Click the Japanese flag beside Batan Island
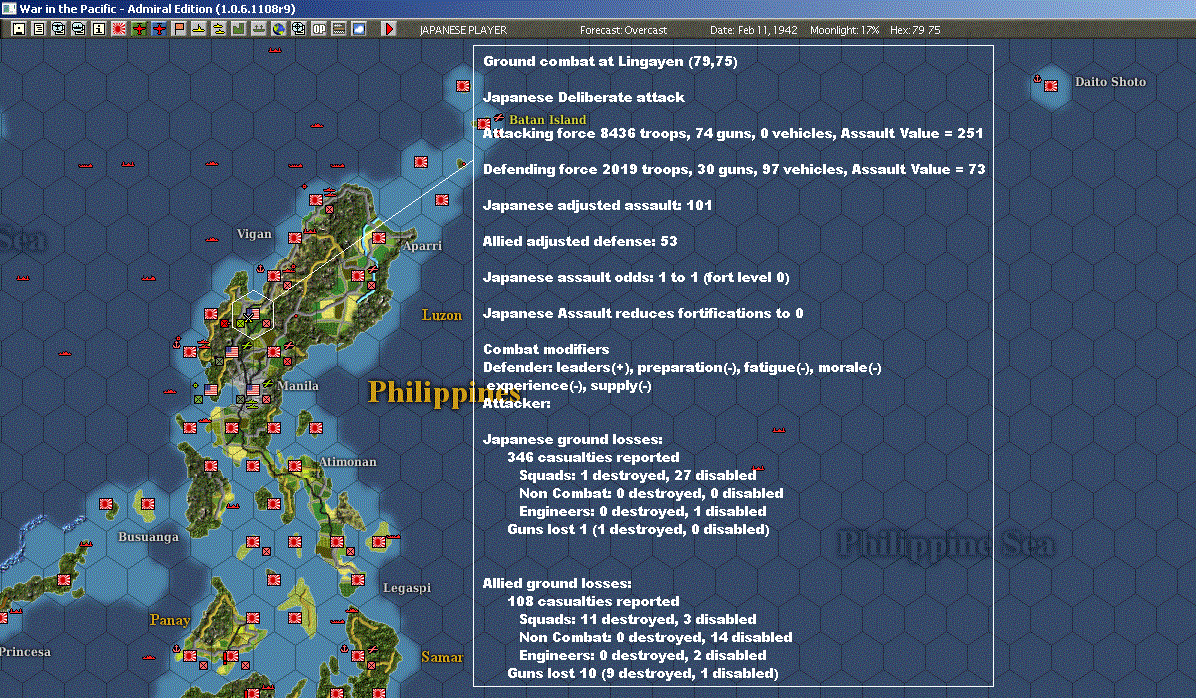 click(x=484, y=124)
